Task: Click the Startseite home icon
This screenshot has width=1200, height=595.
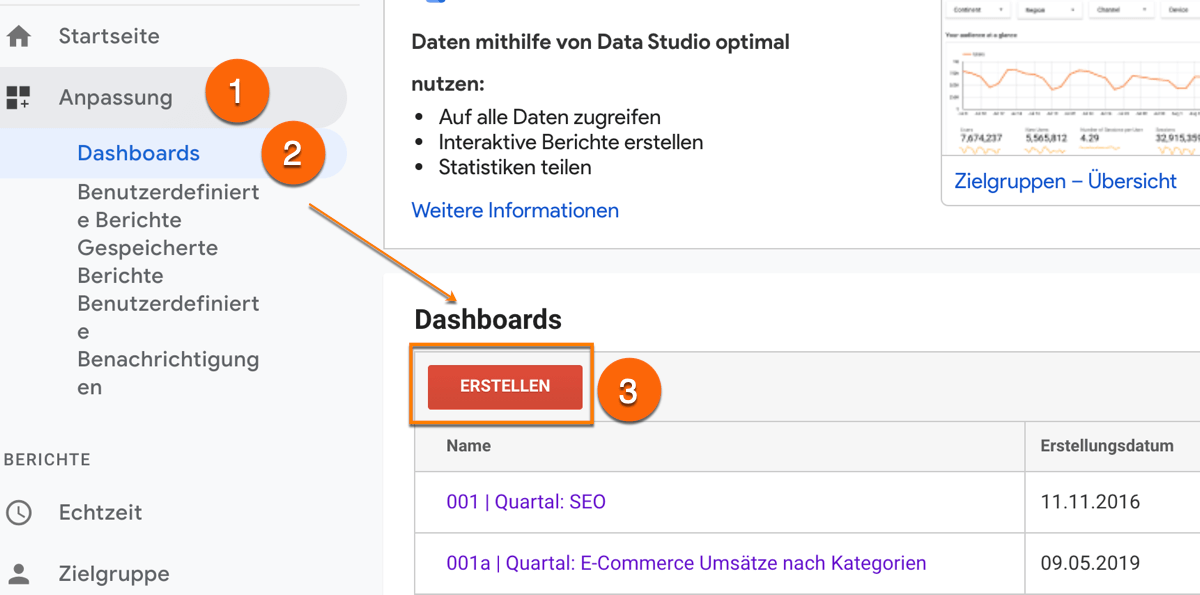Action: pos(21,35)
